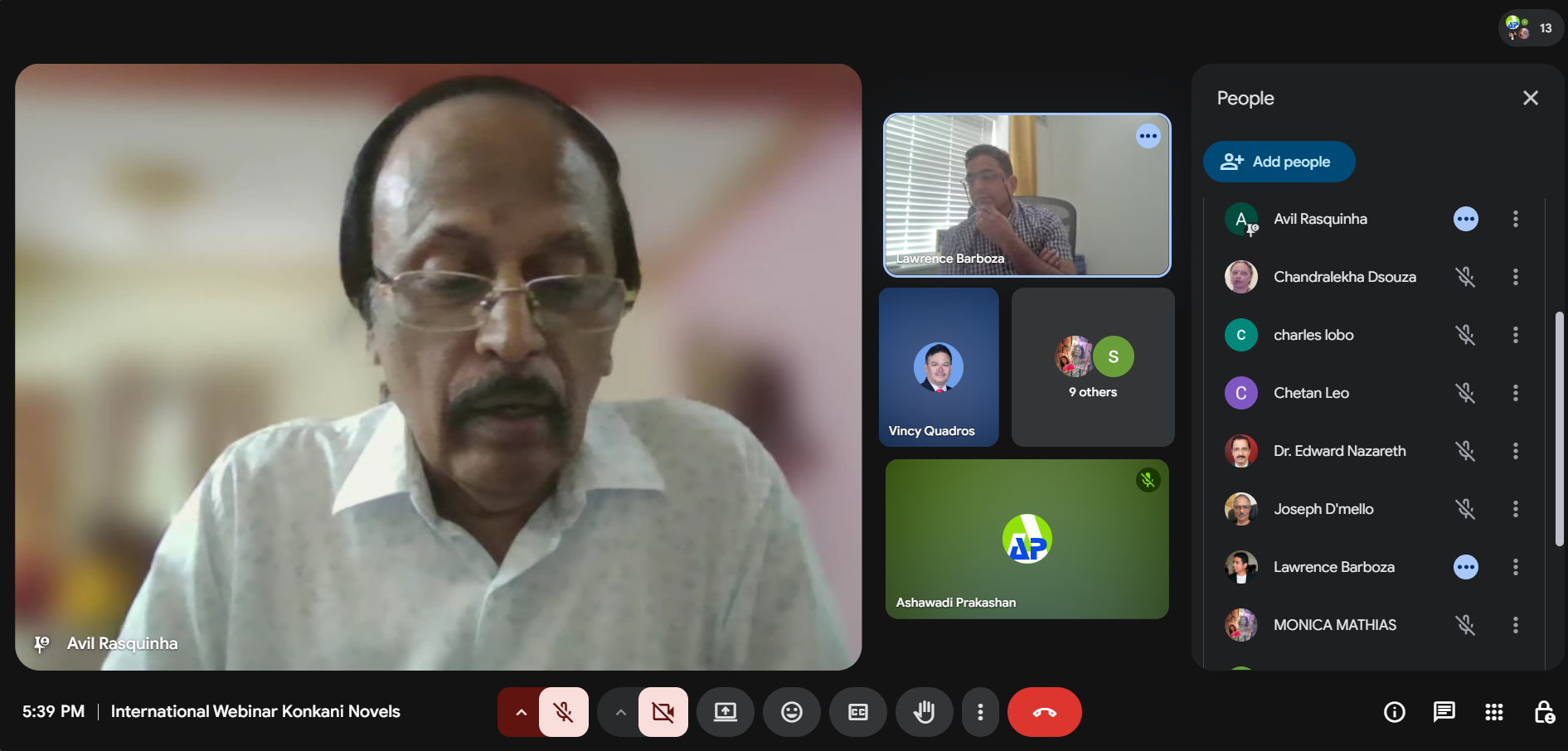Viewport: 1568px width, 751px height.
Task: Click the Add people button
Action: [1279, 162]
